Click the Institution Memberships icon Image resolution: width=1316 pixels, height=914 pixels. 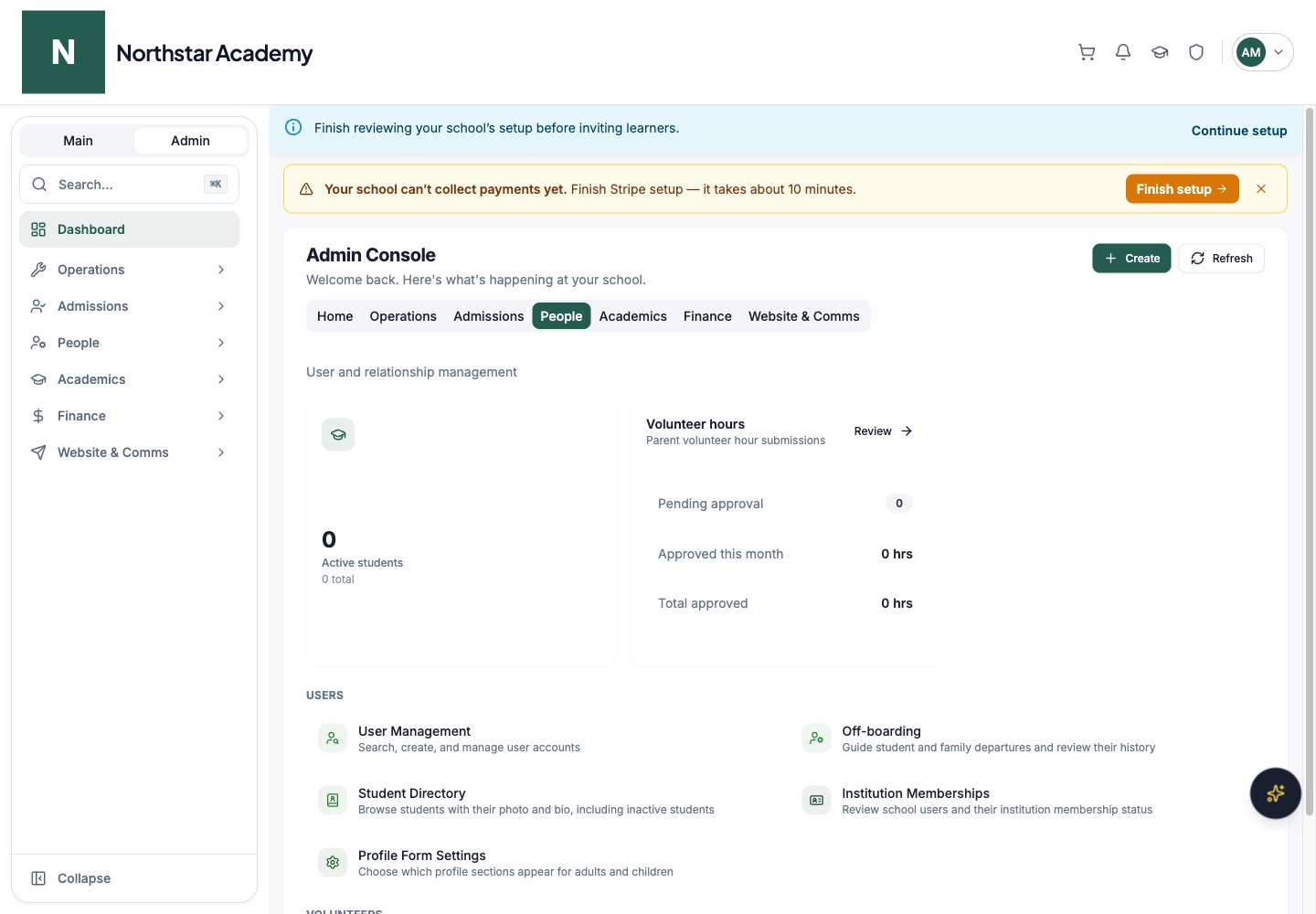816,801
